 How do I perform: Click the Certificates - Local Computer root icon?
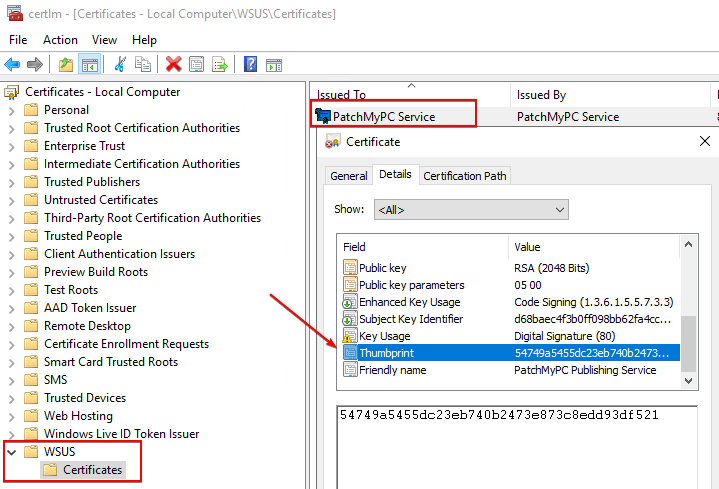[x=11, y=92]
